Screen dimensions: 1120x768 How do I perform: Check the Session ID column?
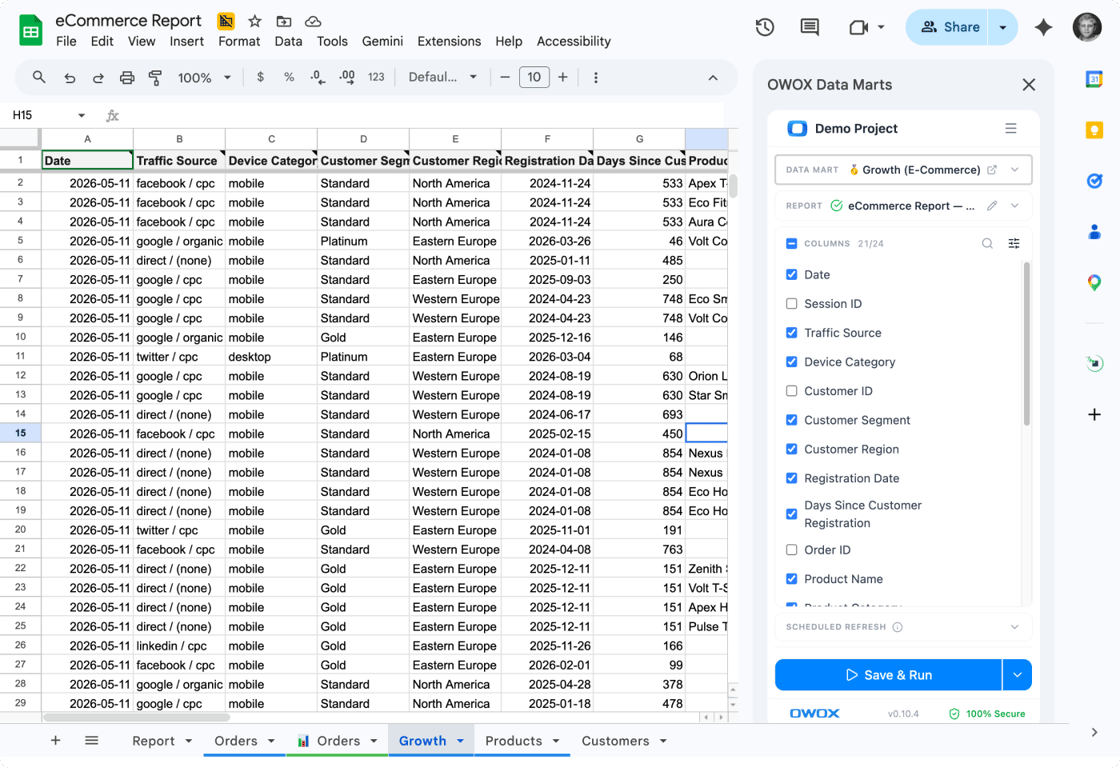(x=791, y=304)
